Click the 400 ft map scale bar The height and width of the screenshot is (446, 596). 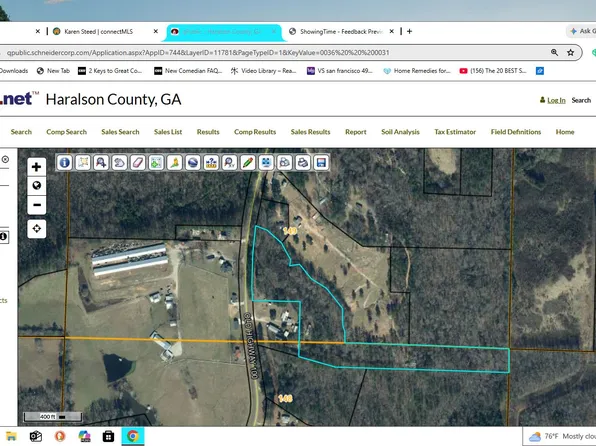52,417
